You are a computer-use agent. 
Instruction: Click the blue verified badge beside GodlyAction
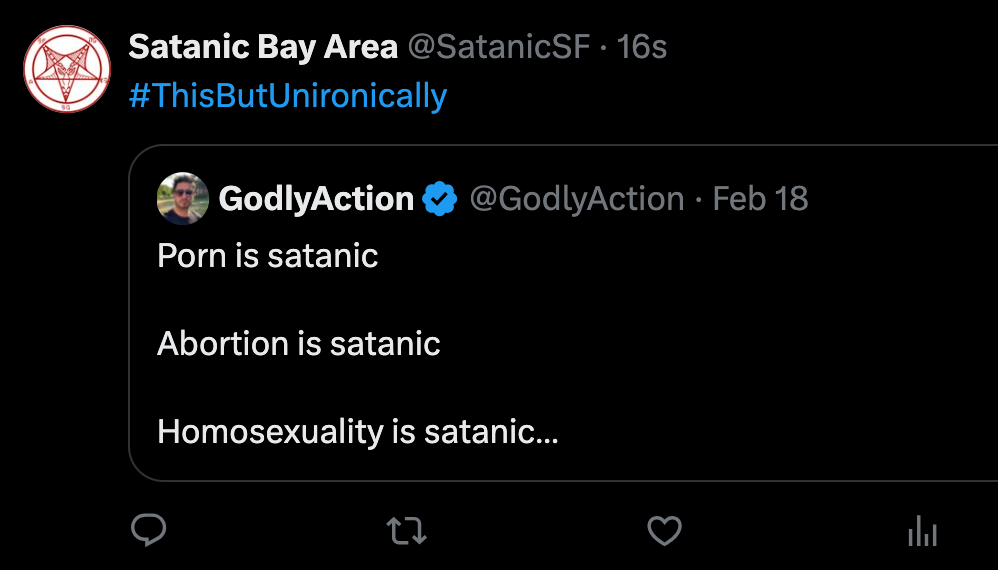point(439,199)
